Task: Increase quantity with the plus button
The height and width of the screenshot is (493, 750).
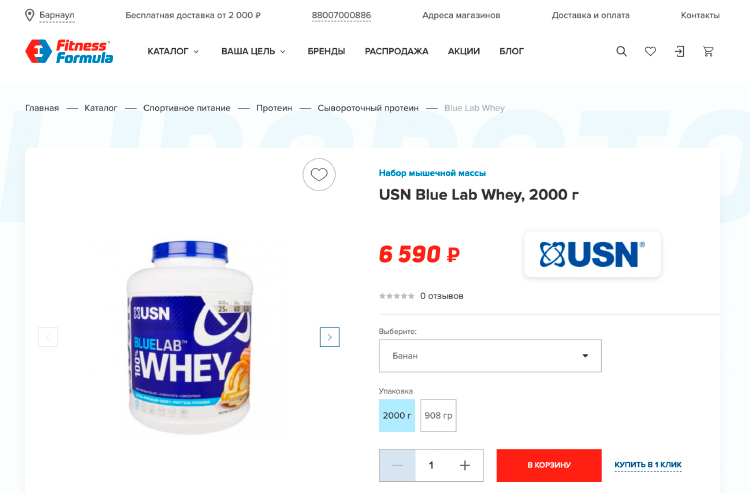Action: click(x=465, y=465)
